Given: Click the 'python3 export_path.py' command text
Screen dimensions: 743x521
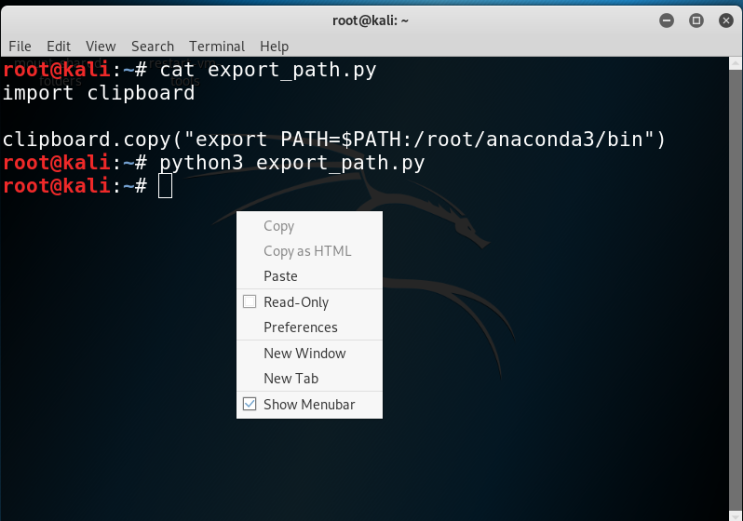Looking at the screenshot, I should (x=292, y=163).
